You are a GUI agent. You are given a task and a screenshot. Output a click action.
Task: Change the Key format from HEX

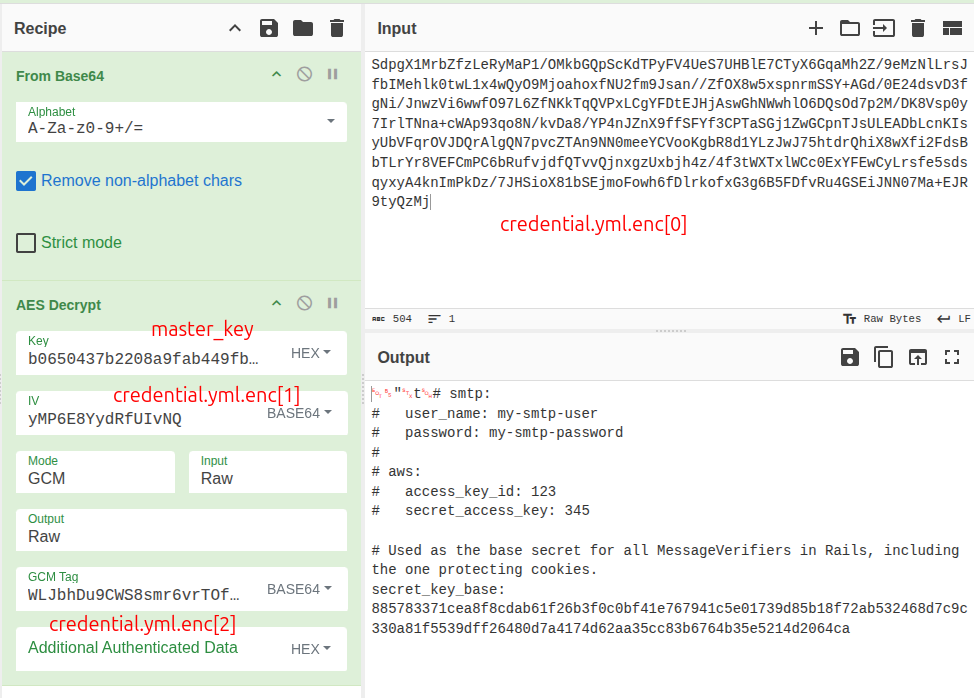[x=311, y=353]
